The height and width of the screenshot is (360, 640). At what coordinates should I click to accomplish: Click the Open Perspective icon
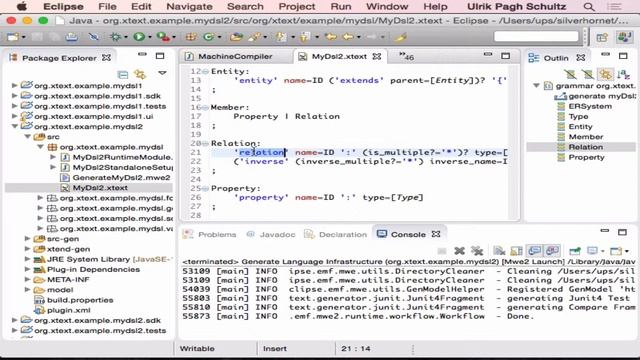tap(602, 38)
